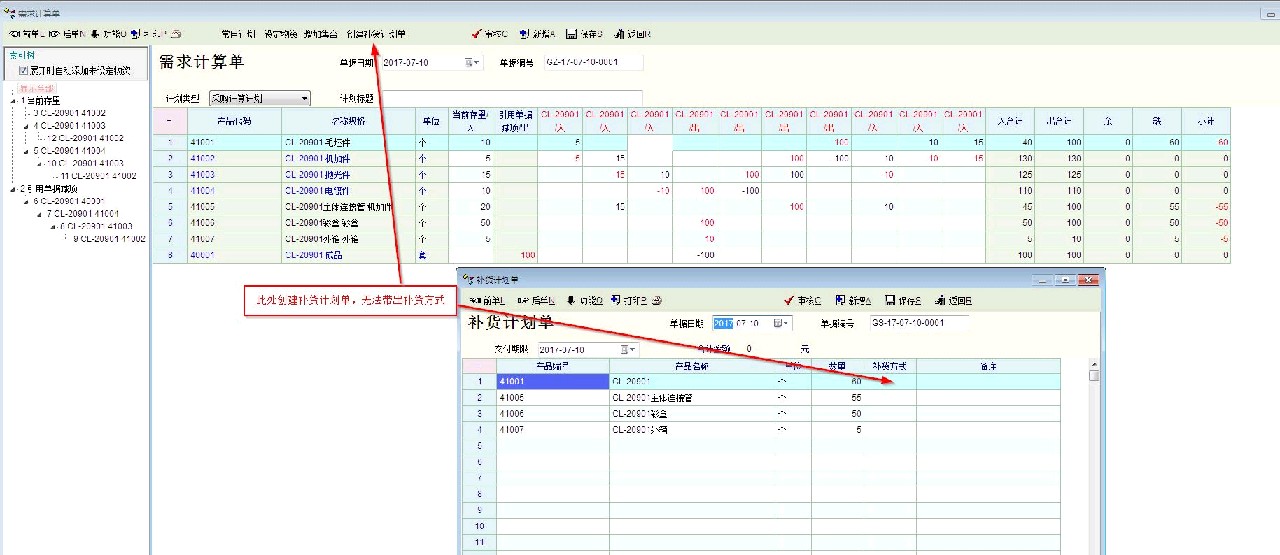Click the 前单 navigation icon in 补货计划单 window
The image size is (1280, 555).
pos(474,300)
